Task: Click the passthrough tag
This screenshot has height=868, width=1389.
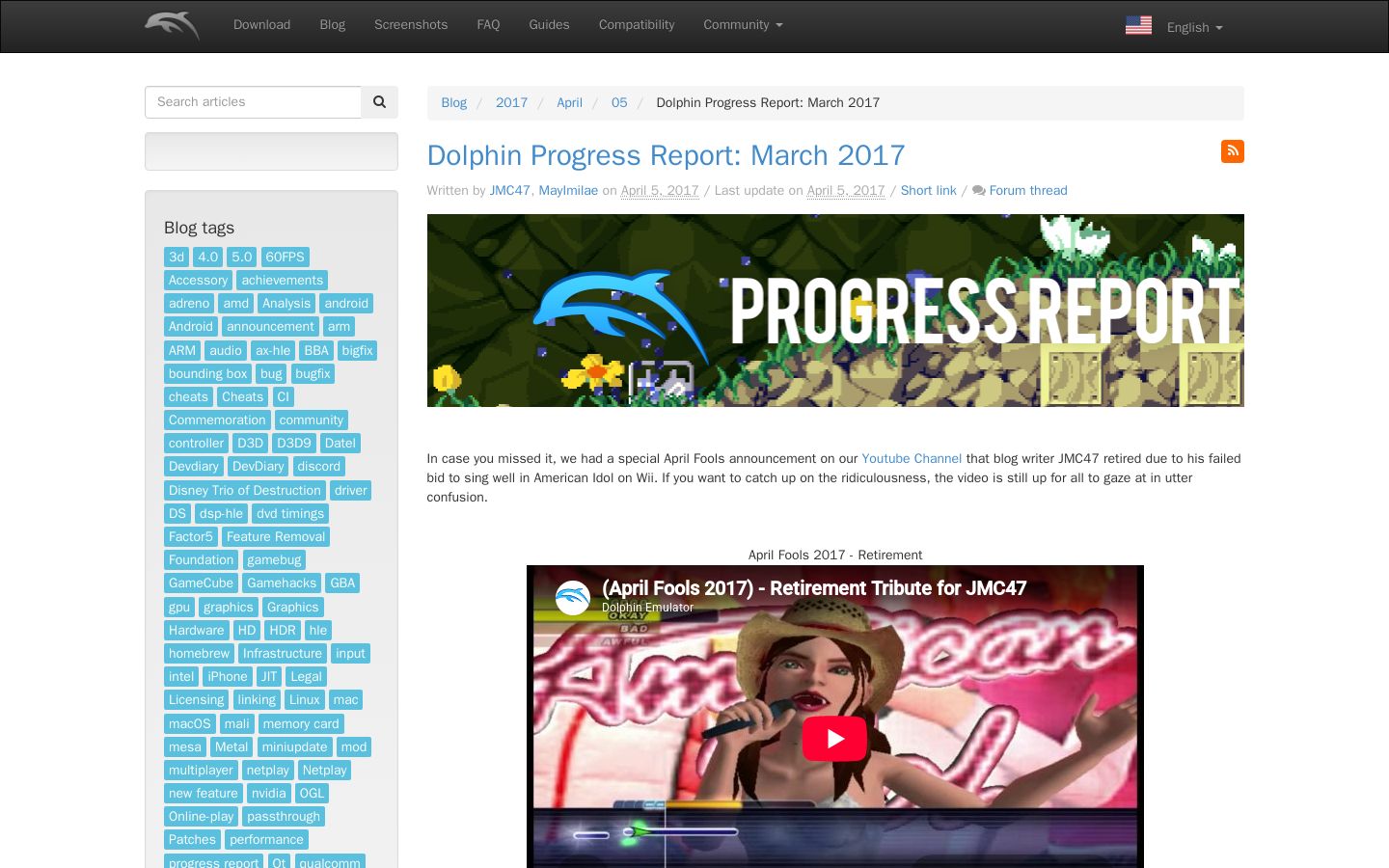Action: tap(284, 817)
